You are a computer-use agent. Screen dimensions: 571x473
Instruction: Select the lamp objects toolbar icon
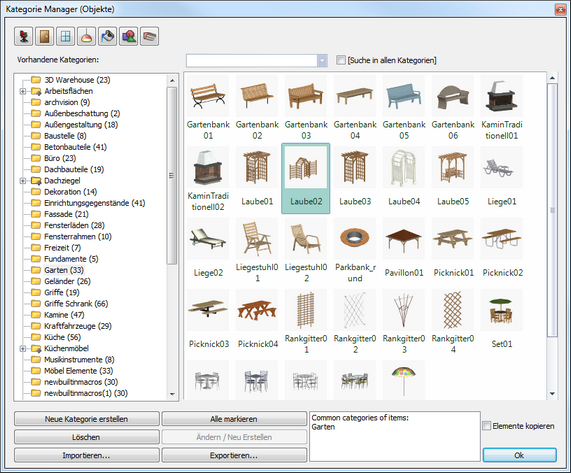click(x=87, y=36)
